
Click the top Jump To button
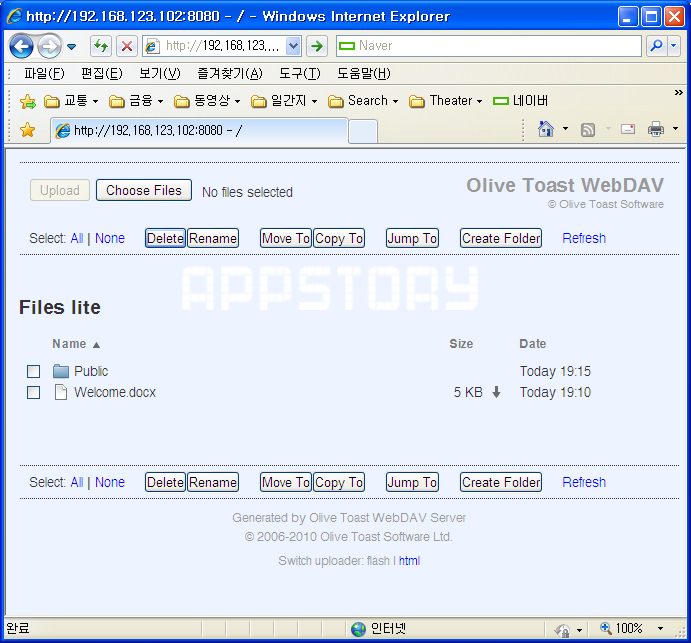pyautogui.click(x=412, y=238)
